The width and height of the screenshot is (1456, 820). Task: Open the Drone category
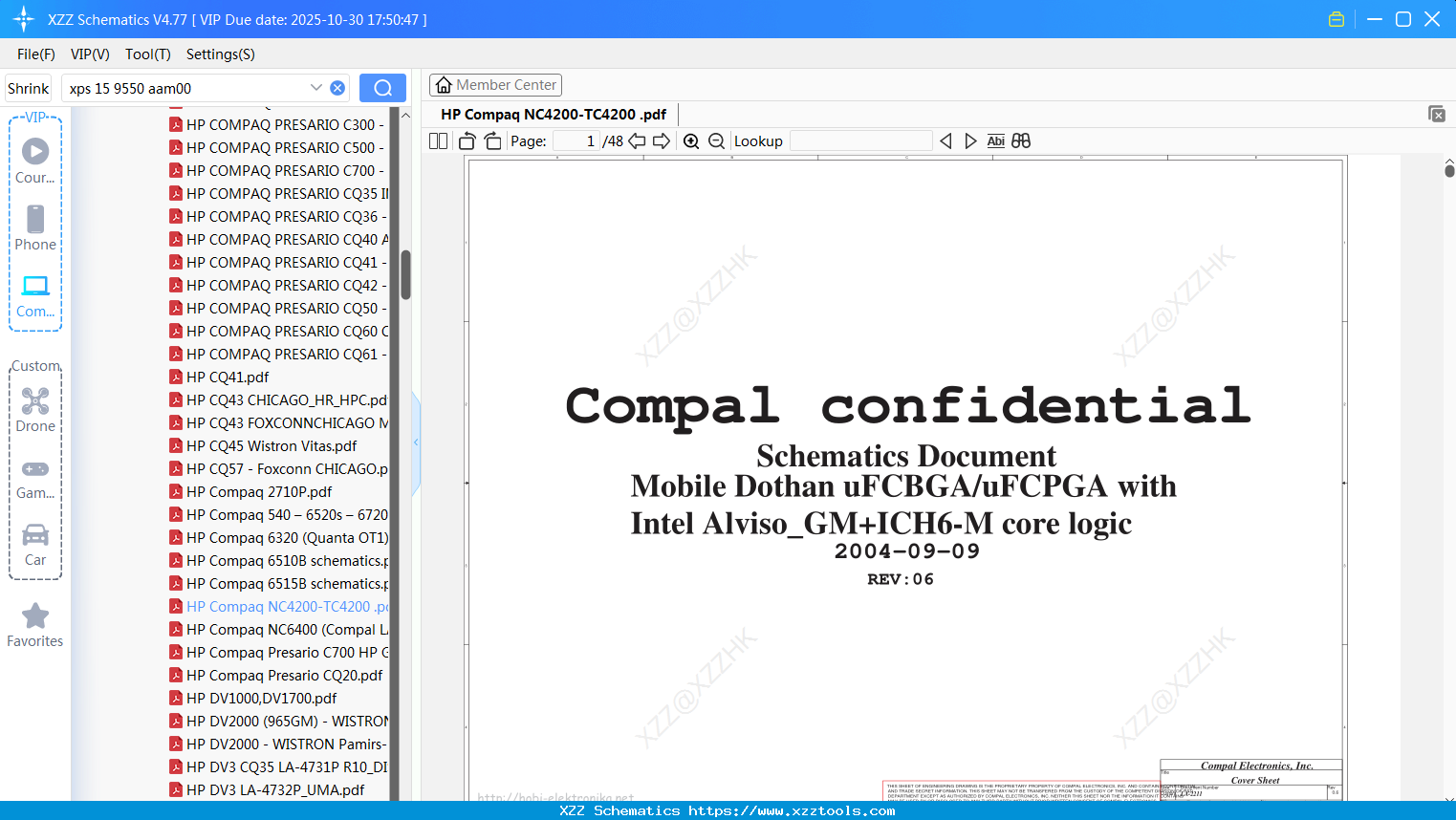[35, 409]
